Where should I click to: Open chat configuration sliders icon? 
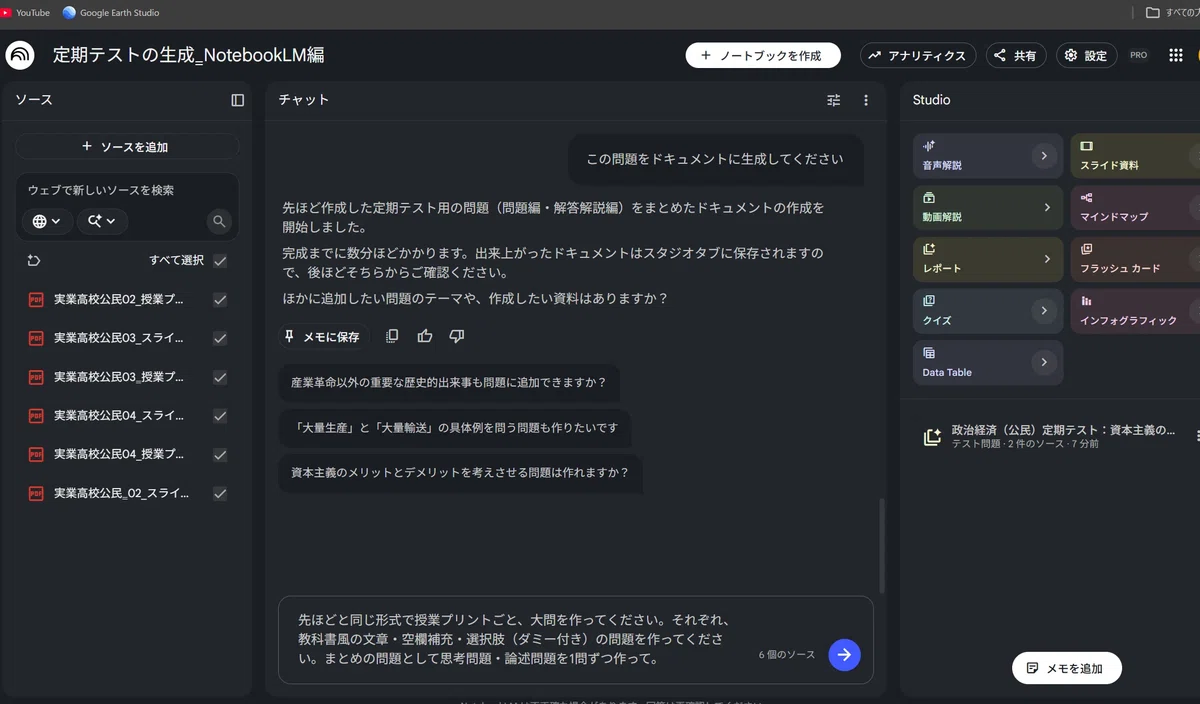[834, 100]
